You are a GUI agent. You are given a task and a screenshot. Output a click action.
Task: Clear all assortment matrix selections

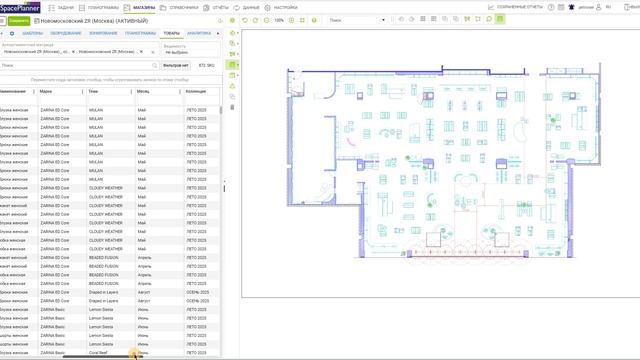tap(153, 52)
